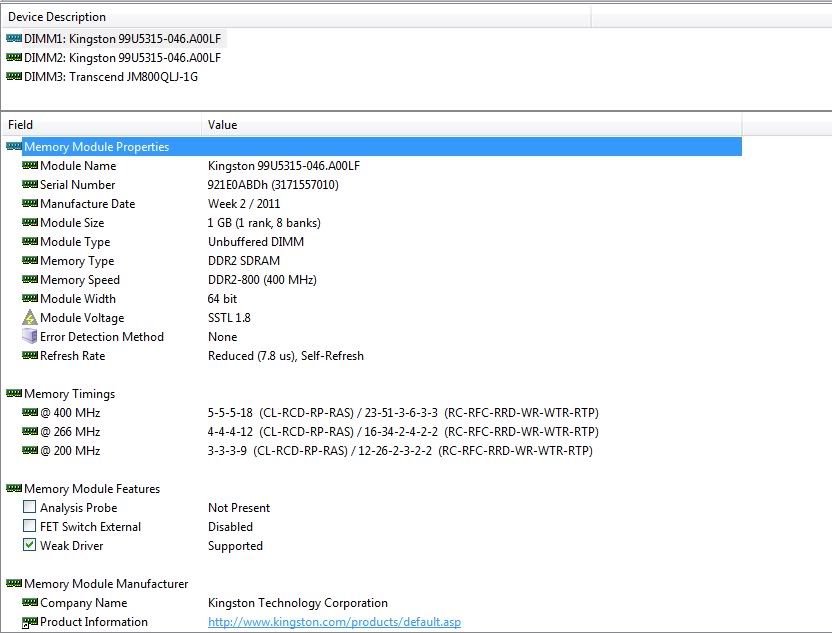832x633 pixels.
Task: Click the Memory Module Manufacturer label
Action: pos(106,584)
